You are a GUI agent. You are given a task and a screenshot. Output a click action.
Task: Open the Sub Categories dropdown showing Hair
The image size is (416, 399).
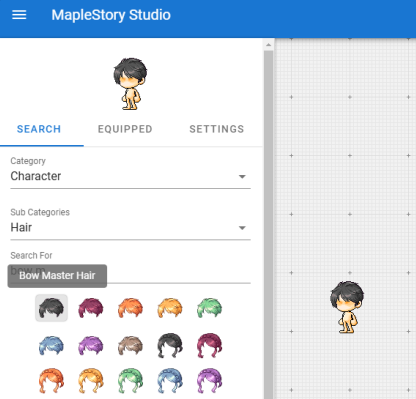[130, 227]
